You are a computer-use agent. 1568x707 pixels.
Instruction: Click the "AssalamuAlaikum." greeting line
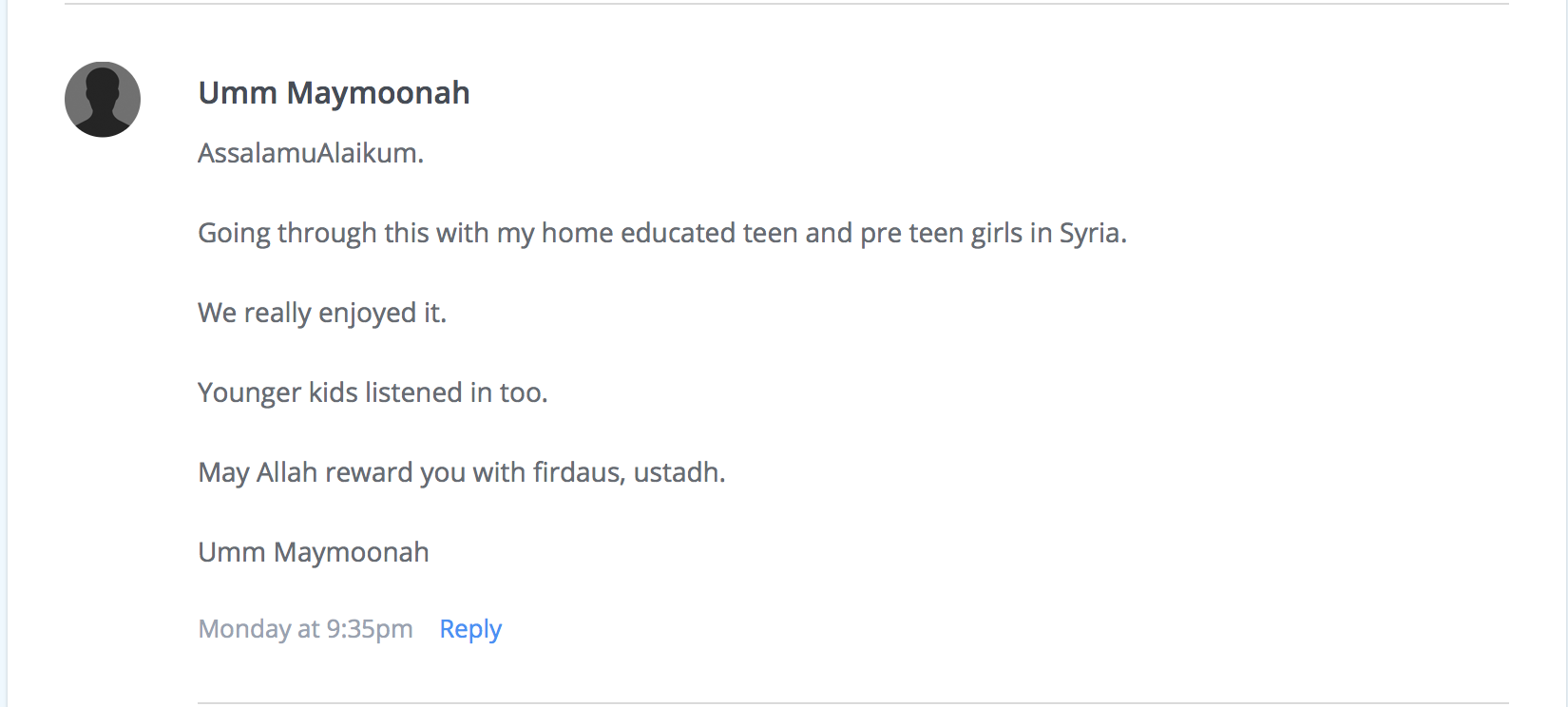[x=311, y=153]
